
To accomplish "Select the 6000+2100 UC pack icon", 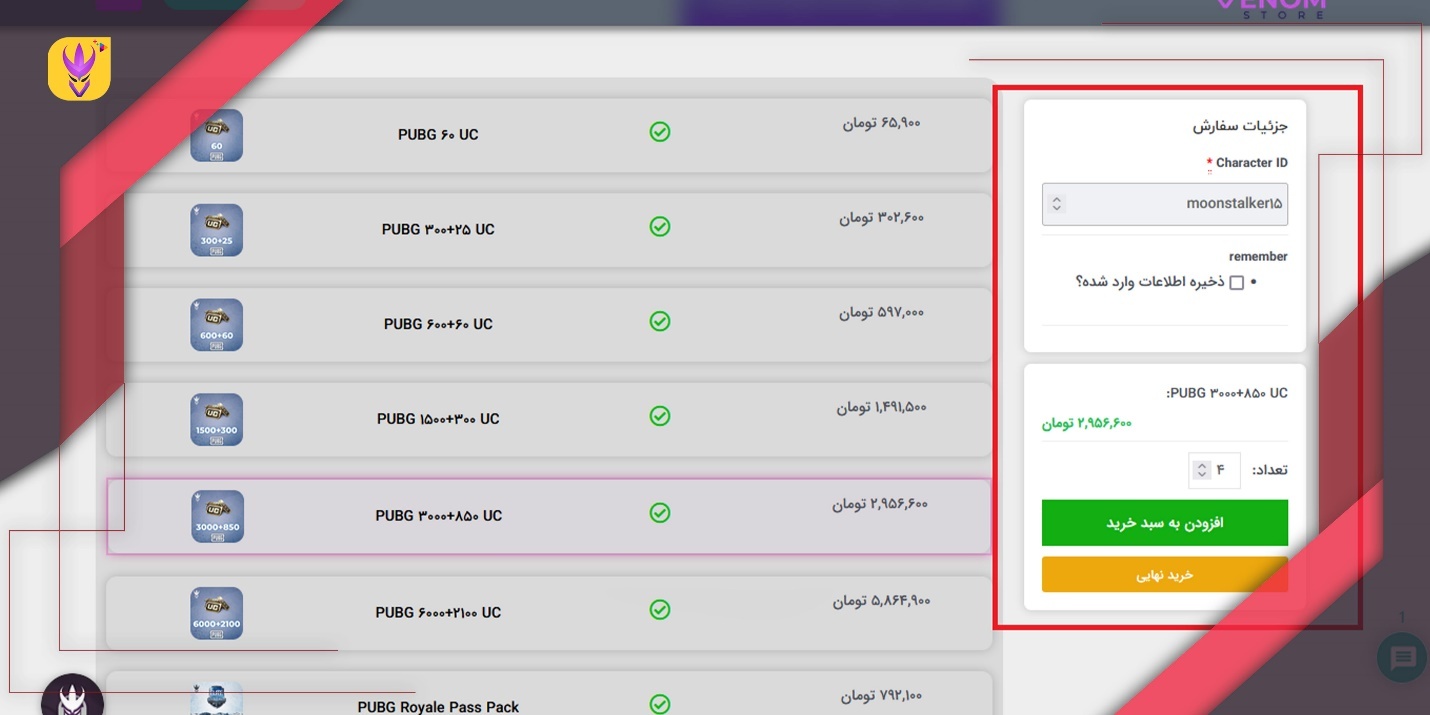I will (x=217, y=613).
